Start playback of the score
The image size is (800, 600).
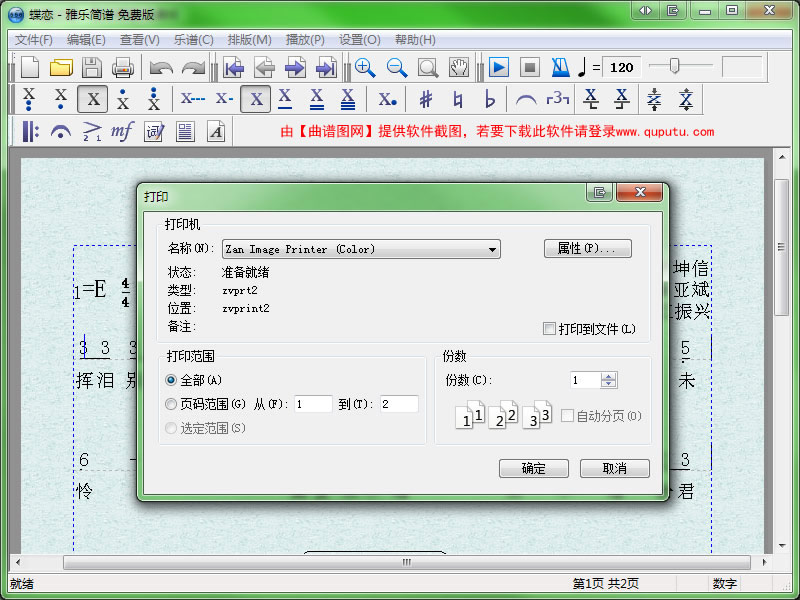pos(498,67)
